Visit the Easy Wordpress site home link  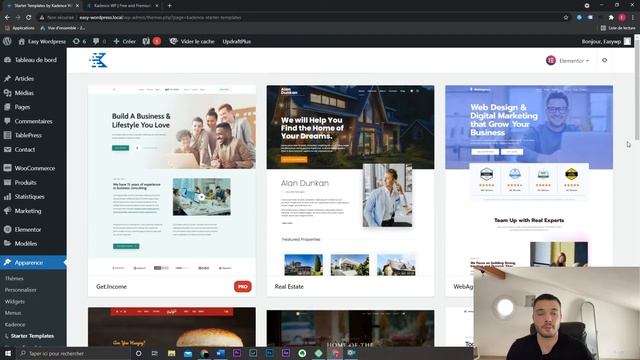42,41
